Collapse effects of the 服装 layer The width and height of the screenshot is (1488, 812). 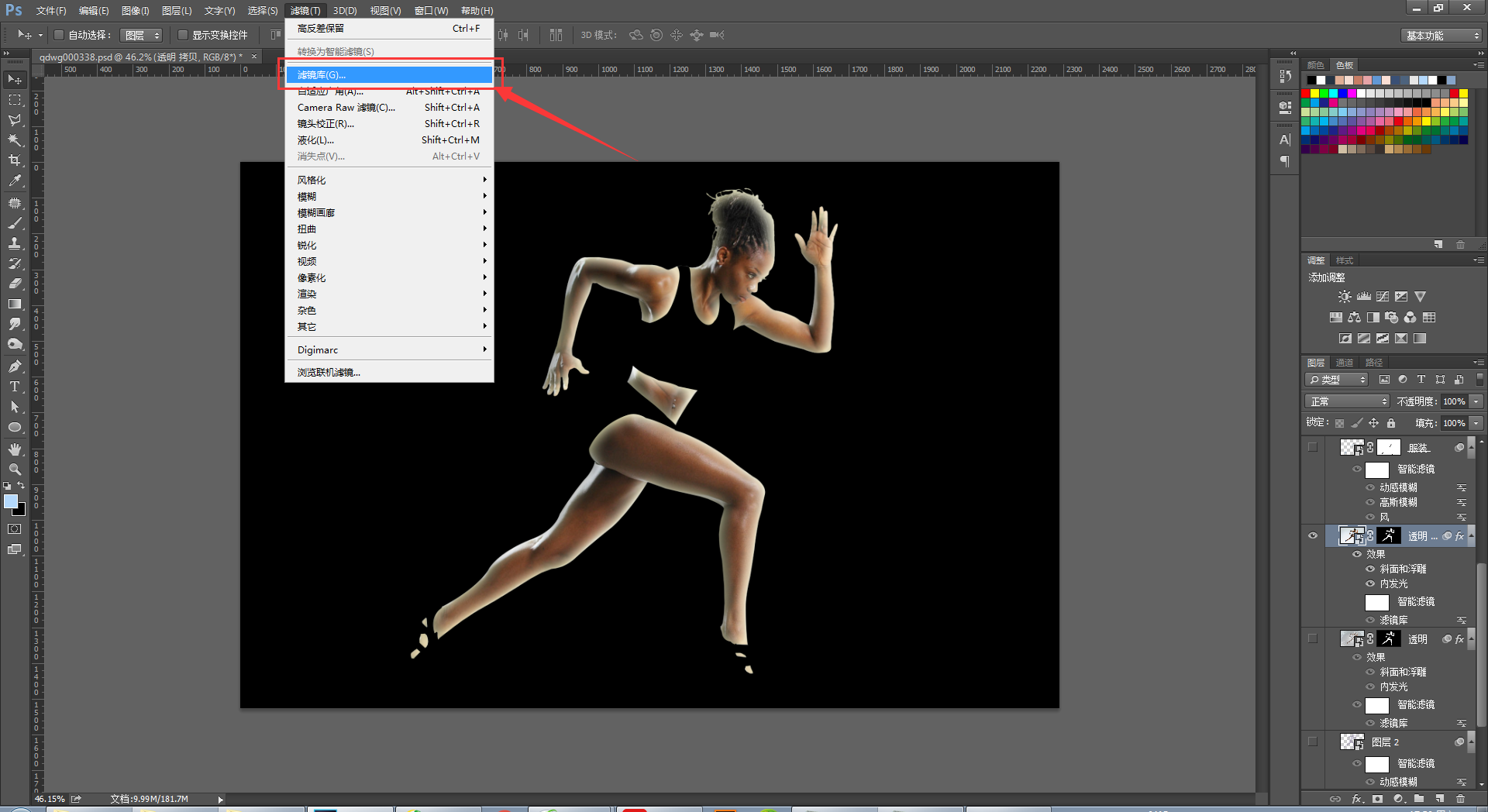[1471, 448]
